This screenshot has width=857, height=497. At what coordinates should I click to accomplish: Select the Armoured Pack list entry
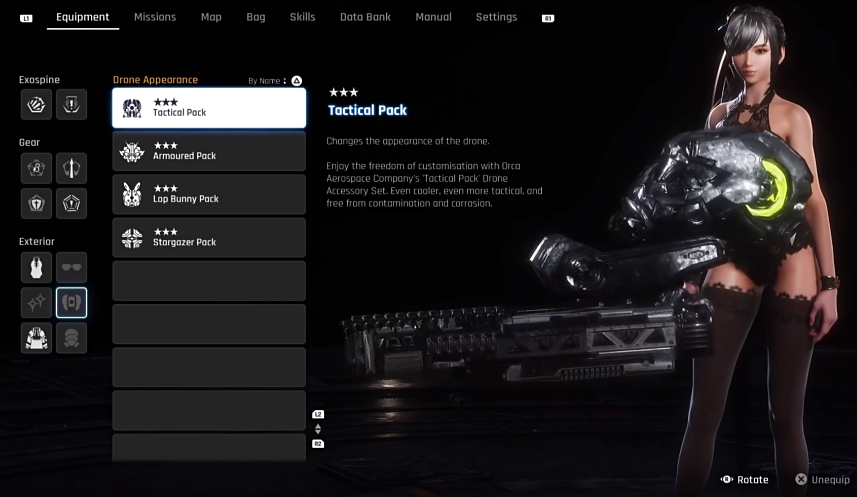point(209,151)
